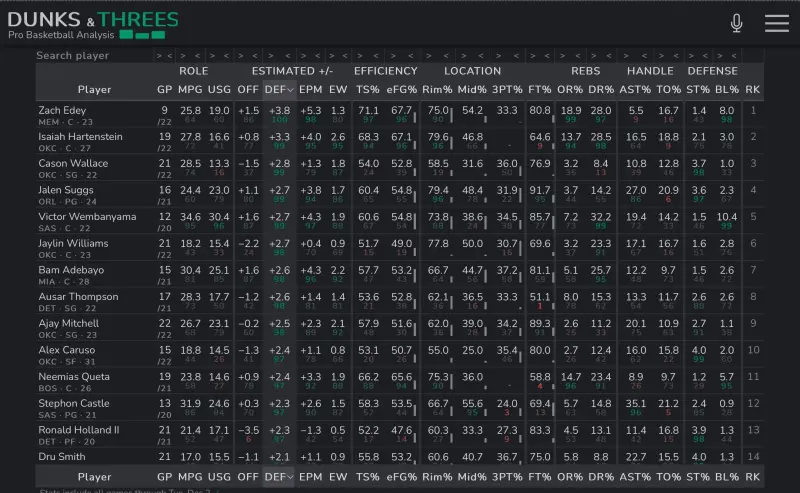Sort by MPG column in top header

190,89
